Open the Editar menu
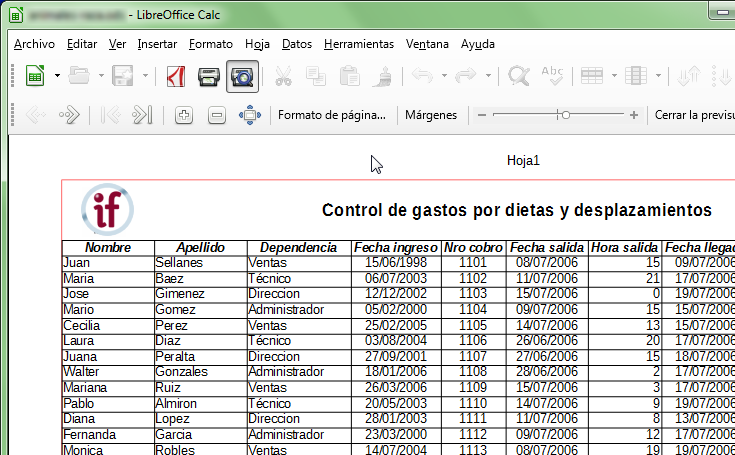 [x=82, y=44]
